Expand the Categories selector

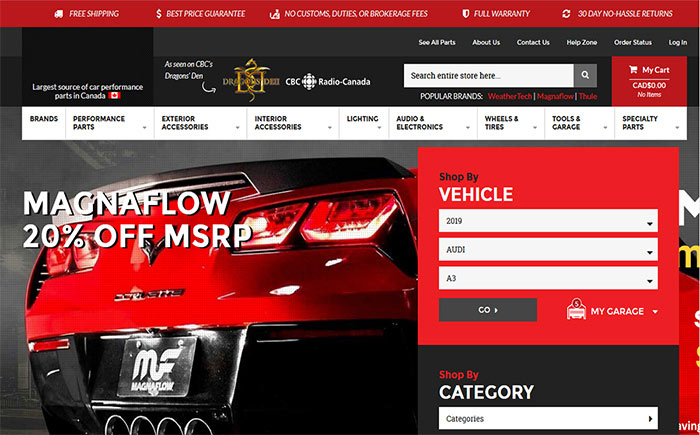pos(548,418)
